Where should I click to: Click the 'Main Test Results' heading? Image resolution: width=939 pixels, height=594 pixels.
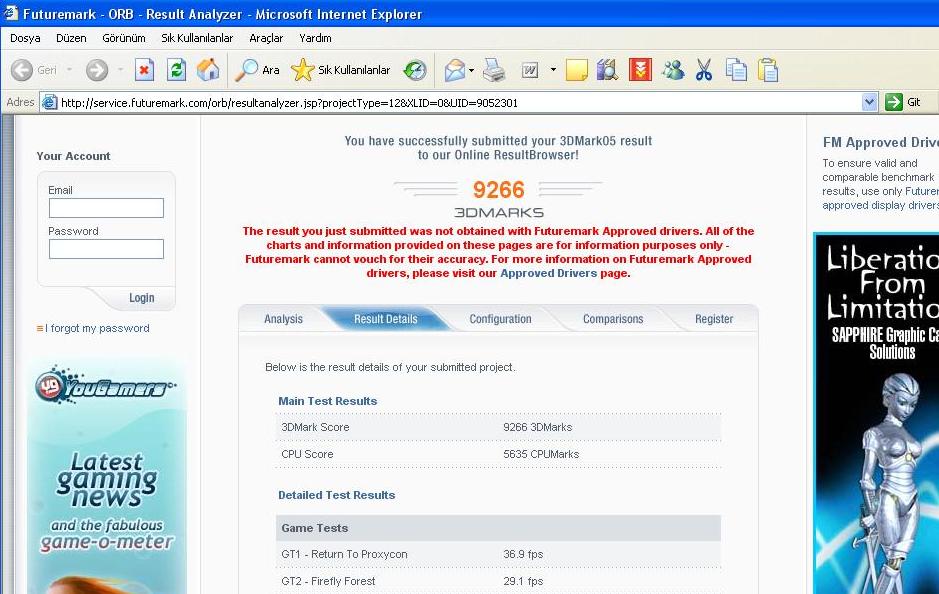pyautogui.click(x=328, y=401)
